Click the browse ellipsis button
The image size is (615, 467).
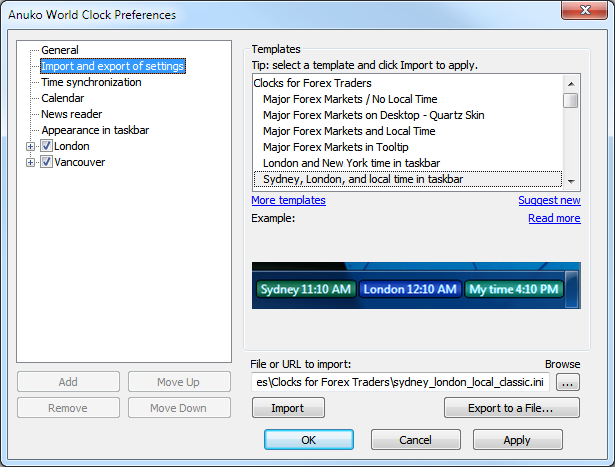(x=567, y=382)
